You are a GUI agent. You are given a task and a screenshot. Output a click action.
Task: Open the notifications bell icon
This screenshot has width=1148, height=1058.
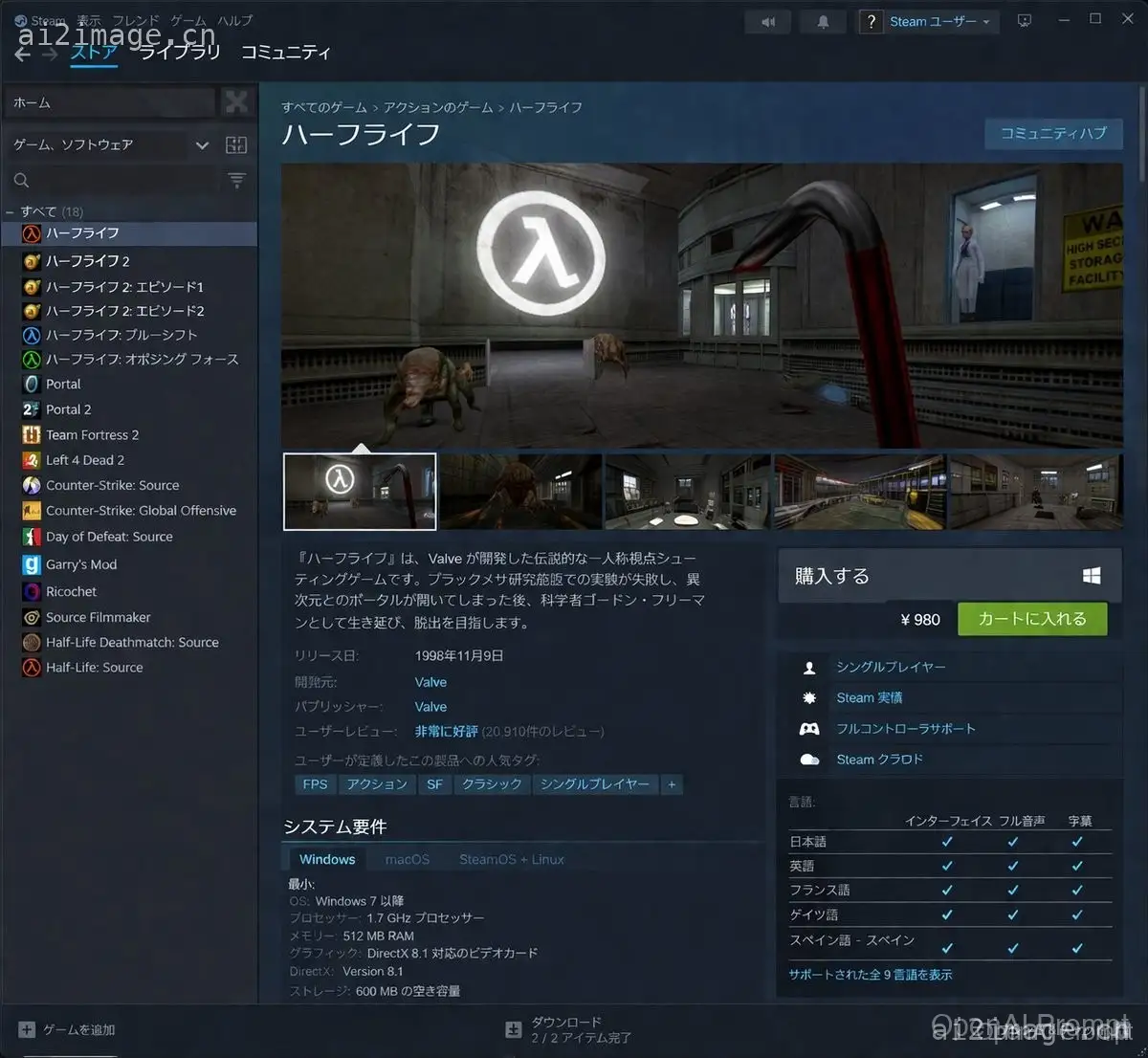click(x=823, y=22)
